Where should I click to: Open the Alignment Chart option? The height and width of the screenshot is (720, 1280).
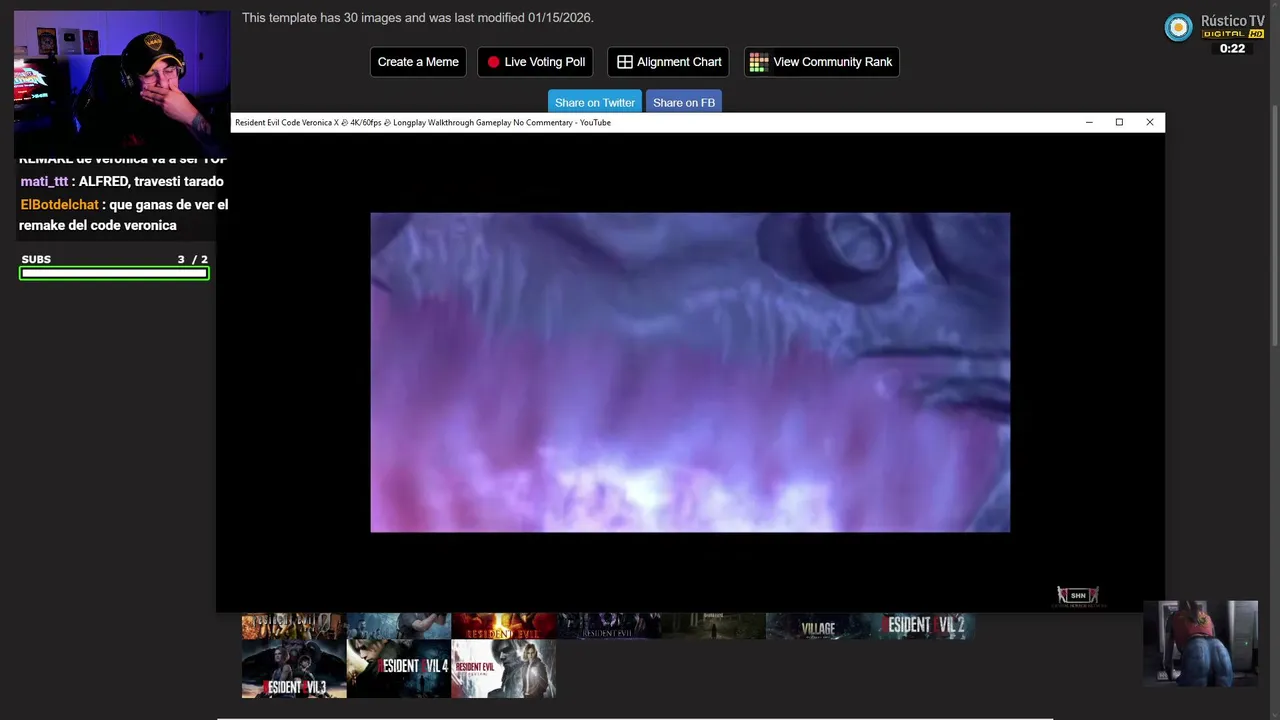click(668, 62)
